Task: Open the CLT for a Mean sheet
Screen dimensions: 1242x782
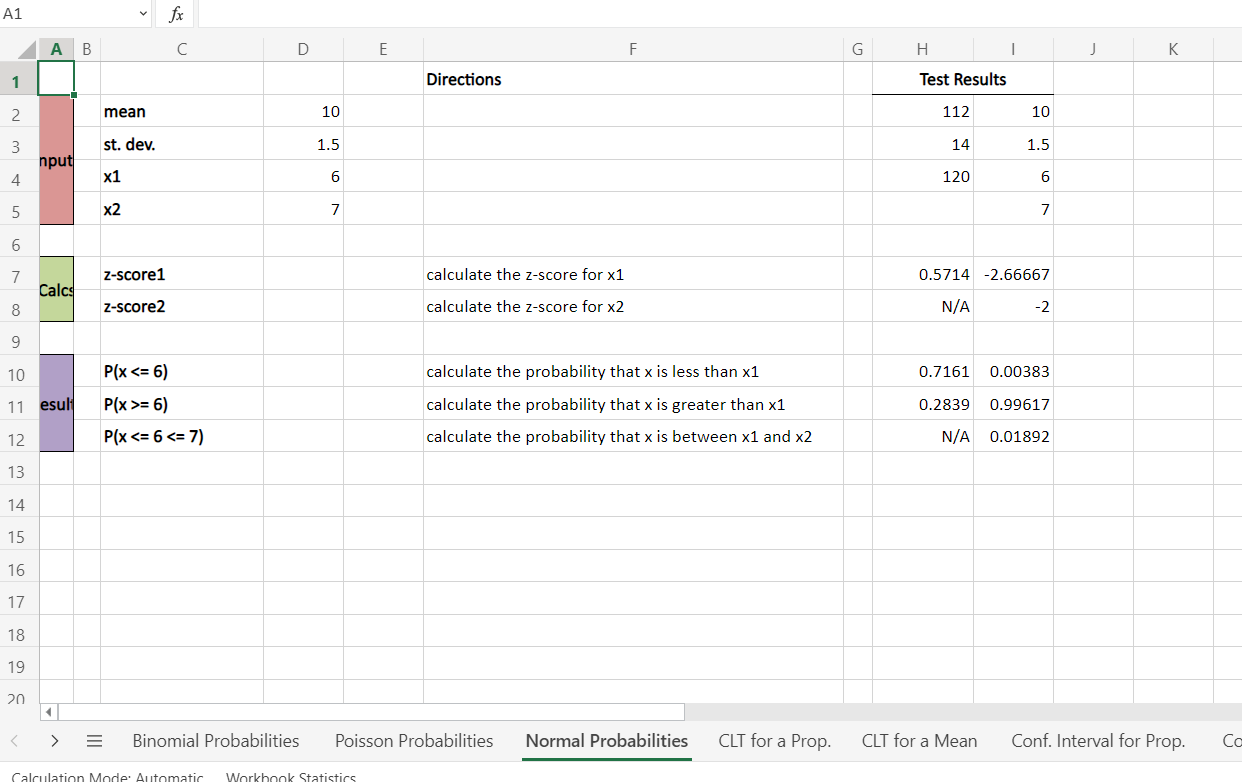Action: point(919,741)
